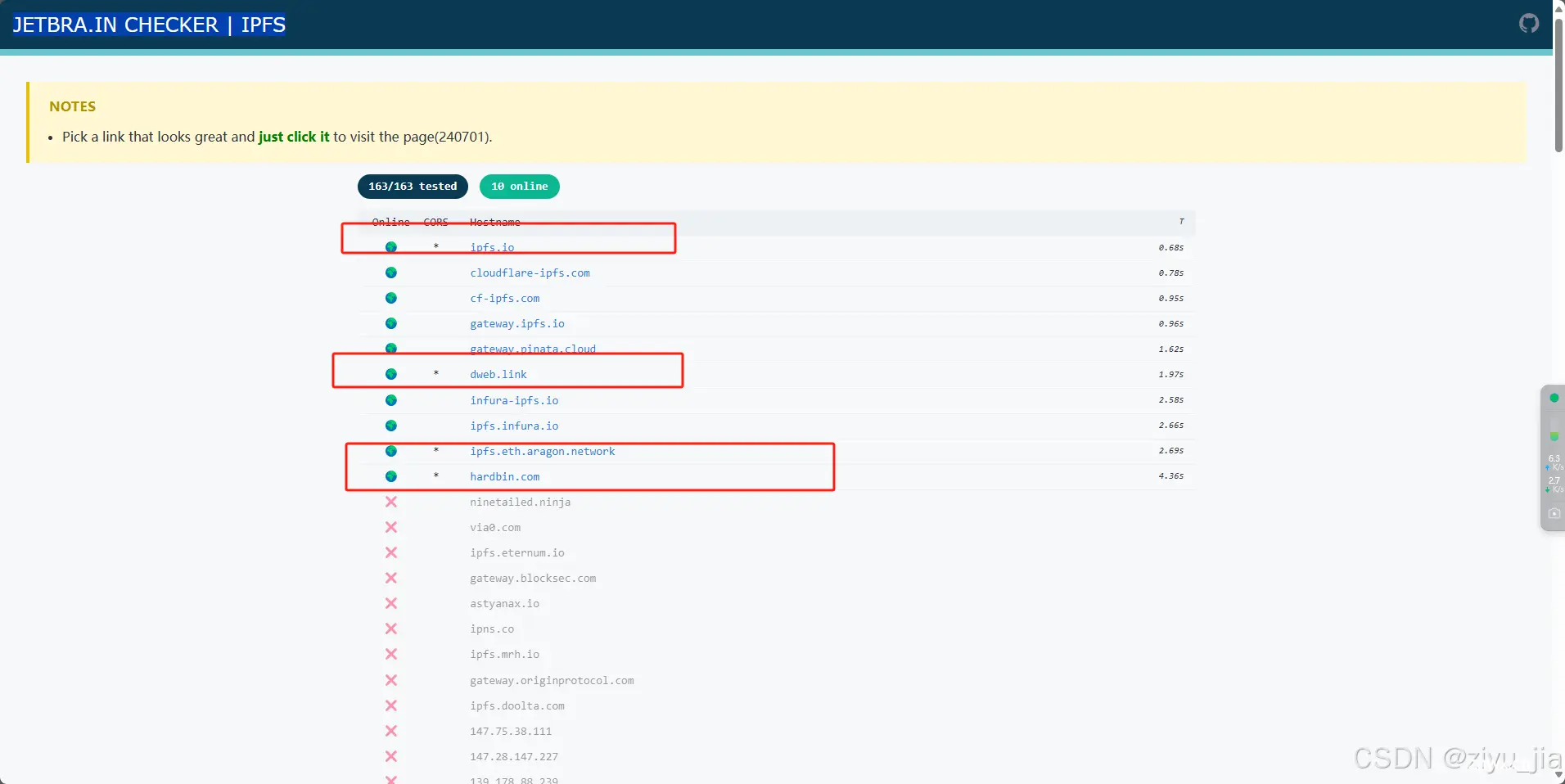Click the 'just click it' highlighted text
This screenshot has height=784, width=1565.
(294, 137)
